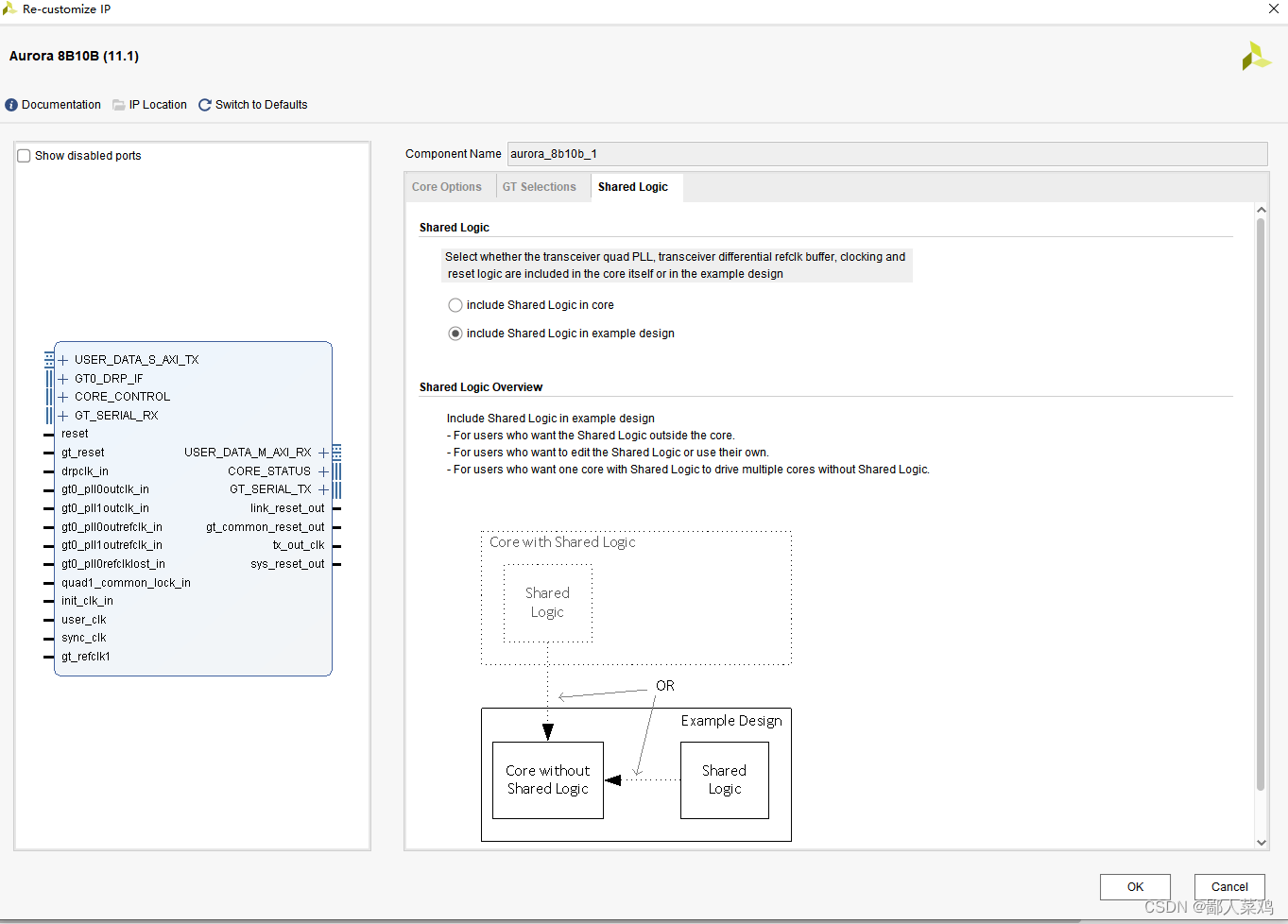1288x924 pixels.
Task: Switch to the GT Selections tab
Action: pos(541,186)
